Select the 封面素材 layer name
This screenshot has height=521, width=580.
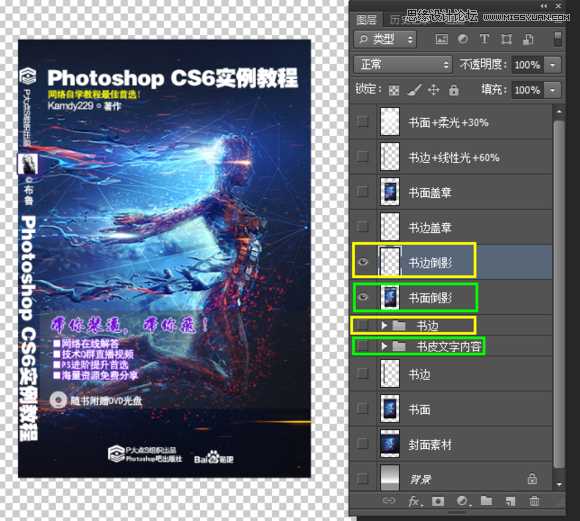point(430,444)
